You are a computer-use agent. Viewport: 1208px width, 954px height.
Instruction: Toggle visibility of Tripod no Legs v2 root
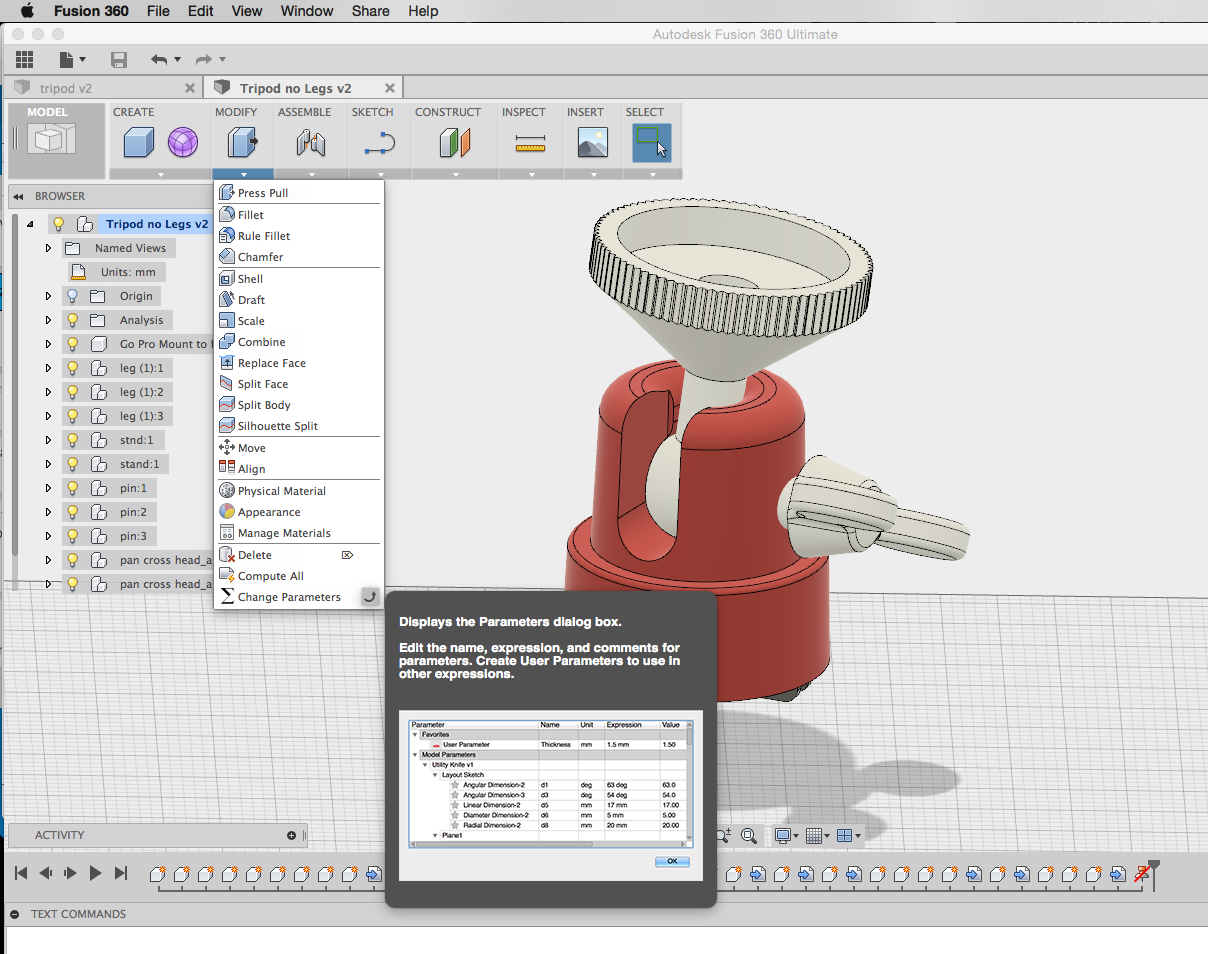pyautogui.click(x=58, y=224)
